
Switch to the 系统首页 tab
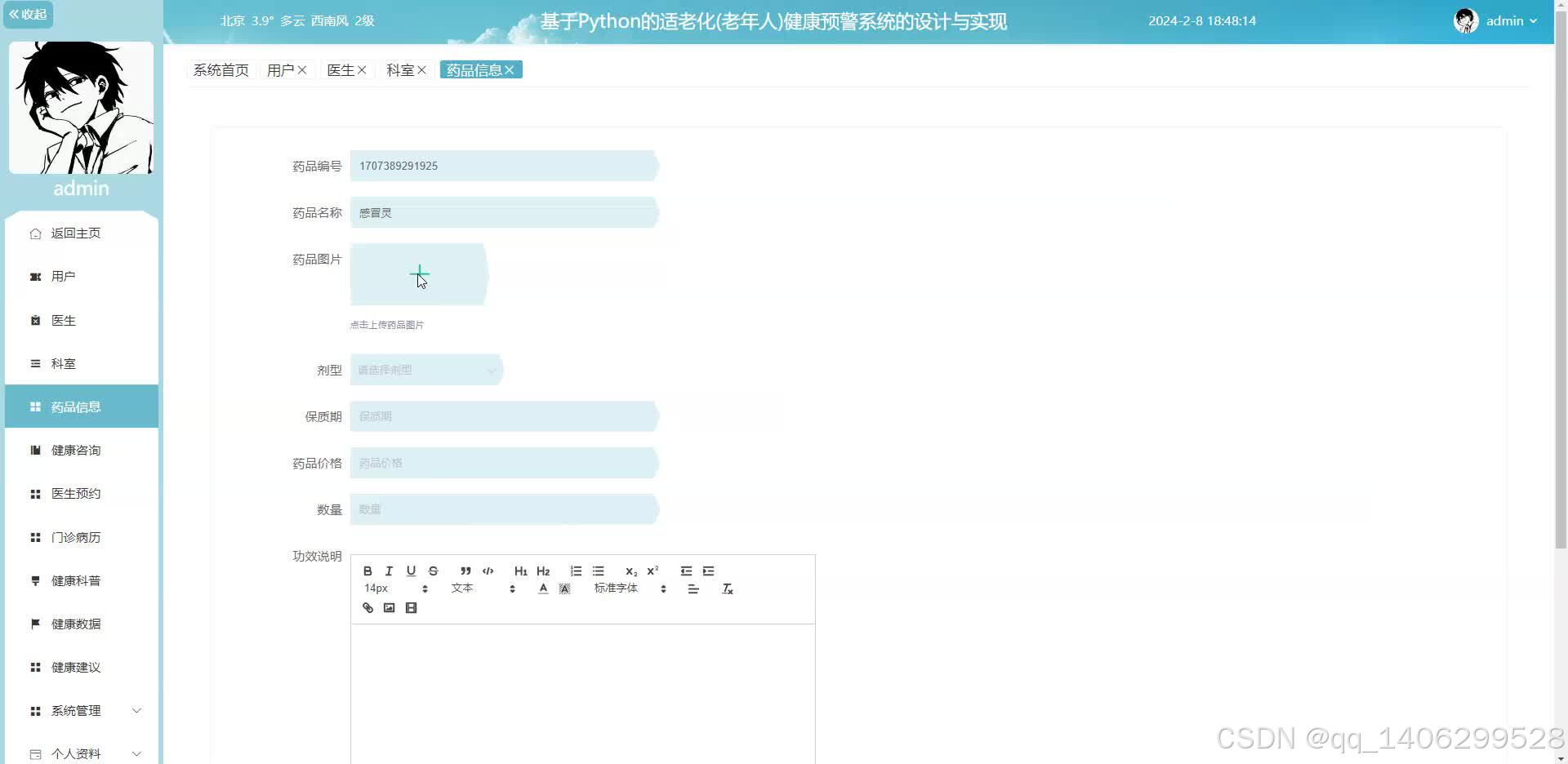(x=221, y=70)
